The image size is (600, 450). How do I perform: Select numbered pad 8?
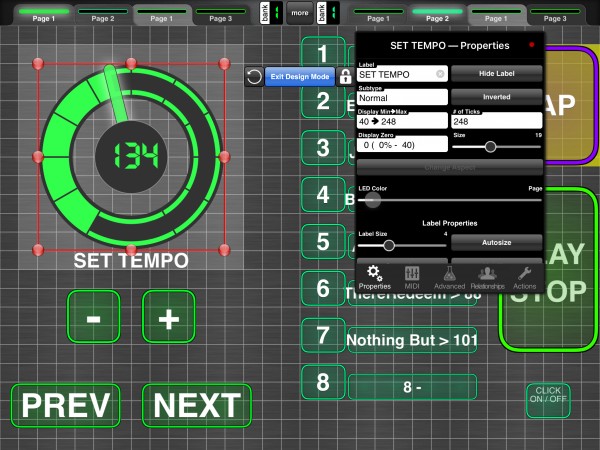click(323, 382)
